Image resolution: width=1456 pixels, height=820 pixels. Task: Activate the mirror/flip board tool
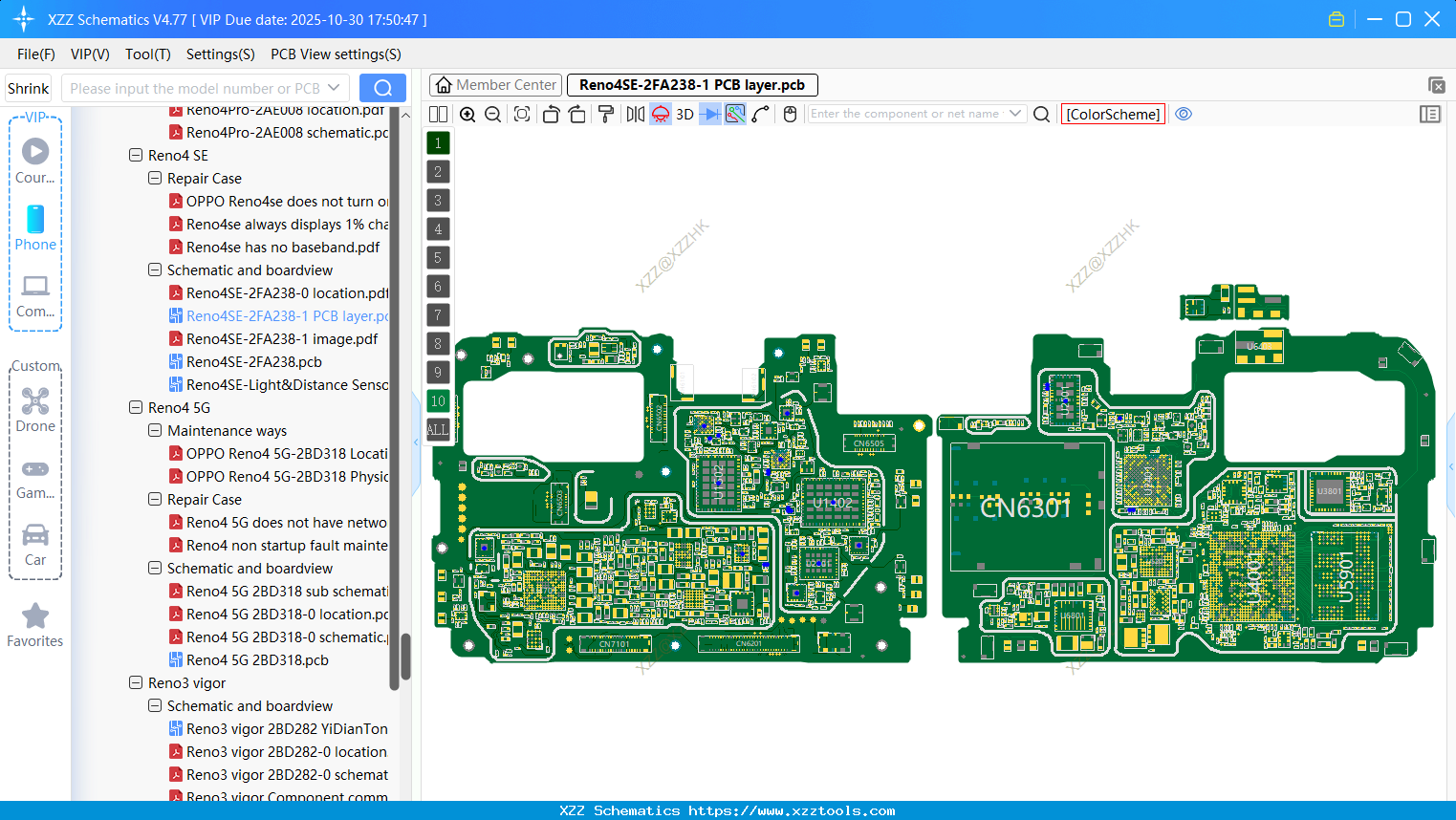tap(635, 114)
